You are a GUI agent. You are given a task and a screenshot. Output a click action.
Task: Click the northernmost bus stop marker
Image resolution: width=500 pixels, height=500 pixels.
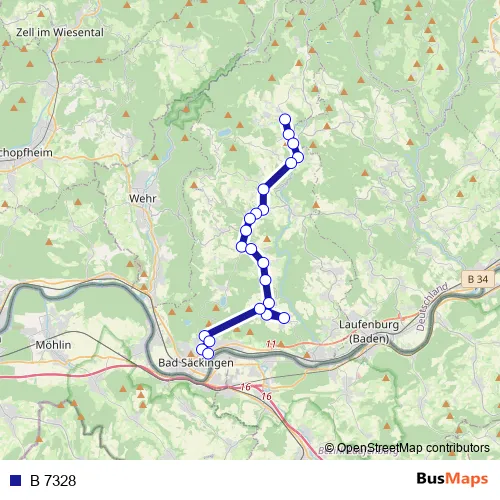pos(285,119)
